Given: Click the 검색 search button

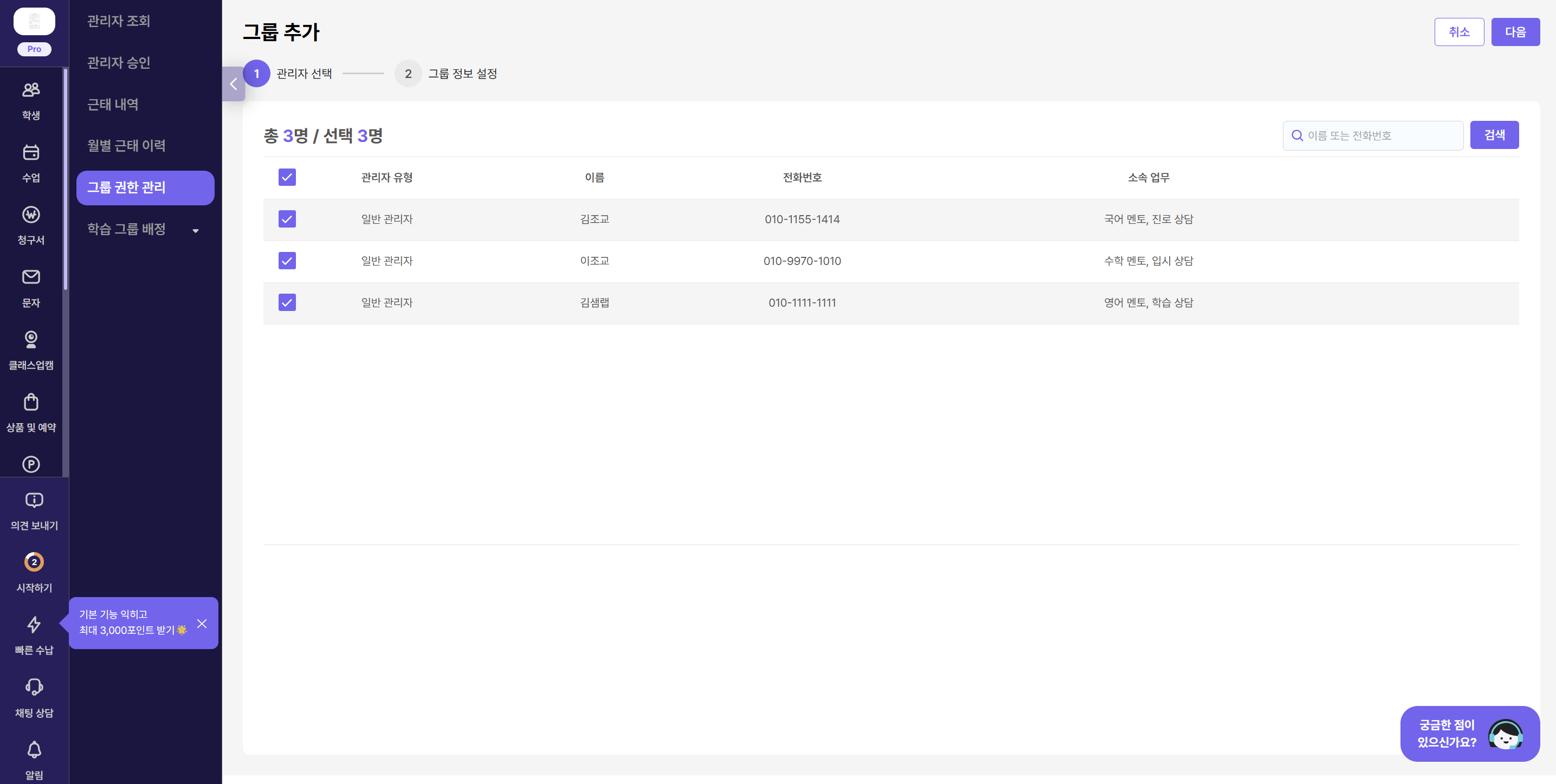Looking at the screenshot, I should click(x=1494, y=135).
